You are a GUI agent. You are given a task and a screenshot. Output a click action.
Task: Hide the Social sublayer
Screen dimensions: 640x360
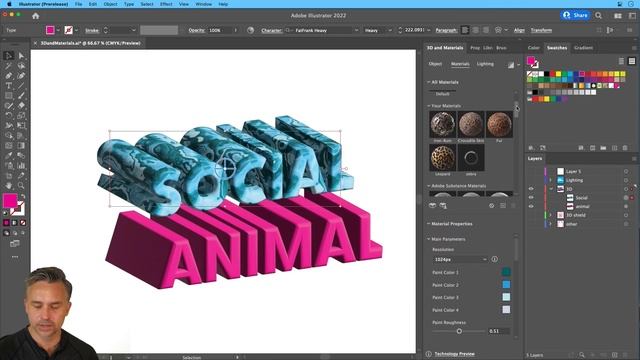[x=531, y=198]
